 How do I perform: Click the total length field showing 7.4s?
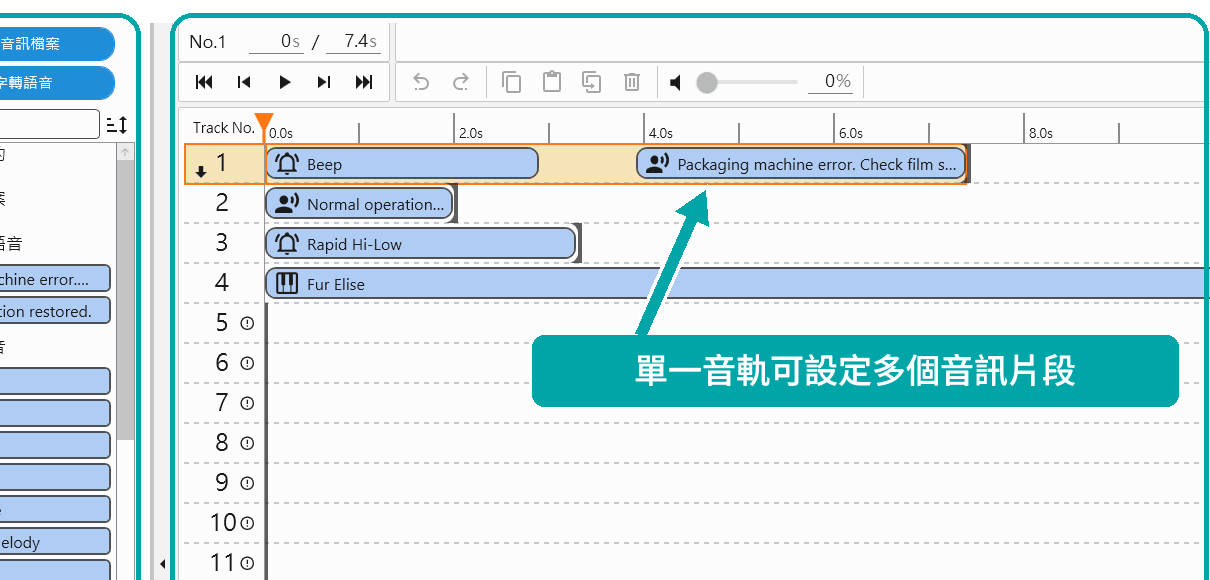point(354,42)
